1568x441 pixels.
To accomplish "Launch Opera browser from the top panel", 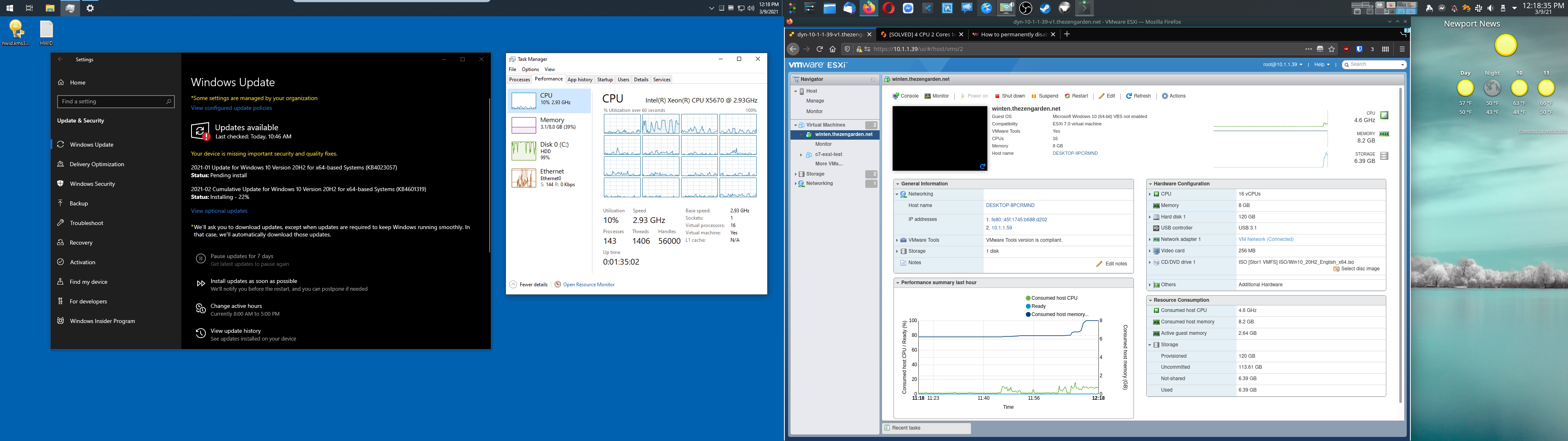I will click(889, 8).
